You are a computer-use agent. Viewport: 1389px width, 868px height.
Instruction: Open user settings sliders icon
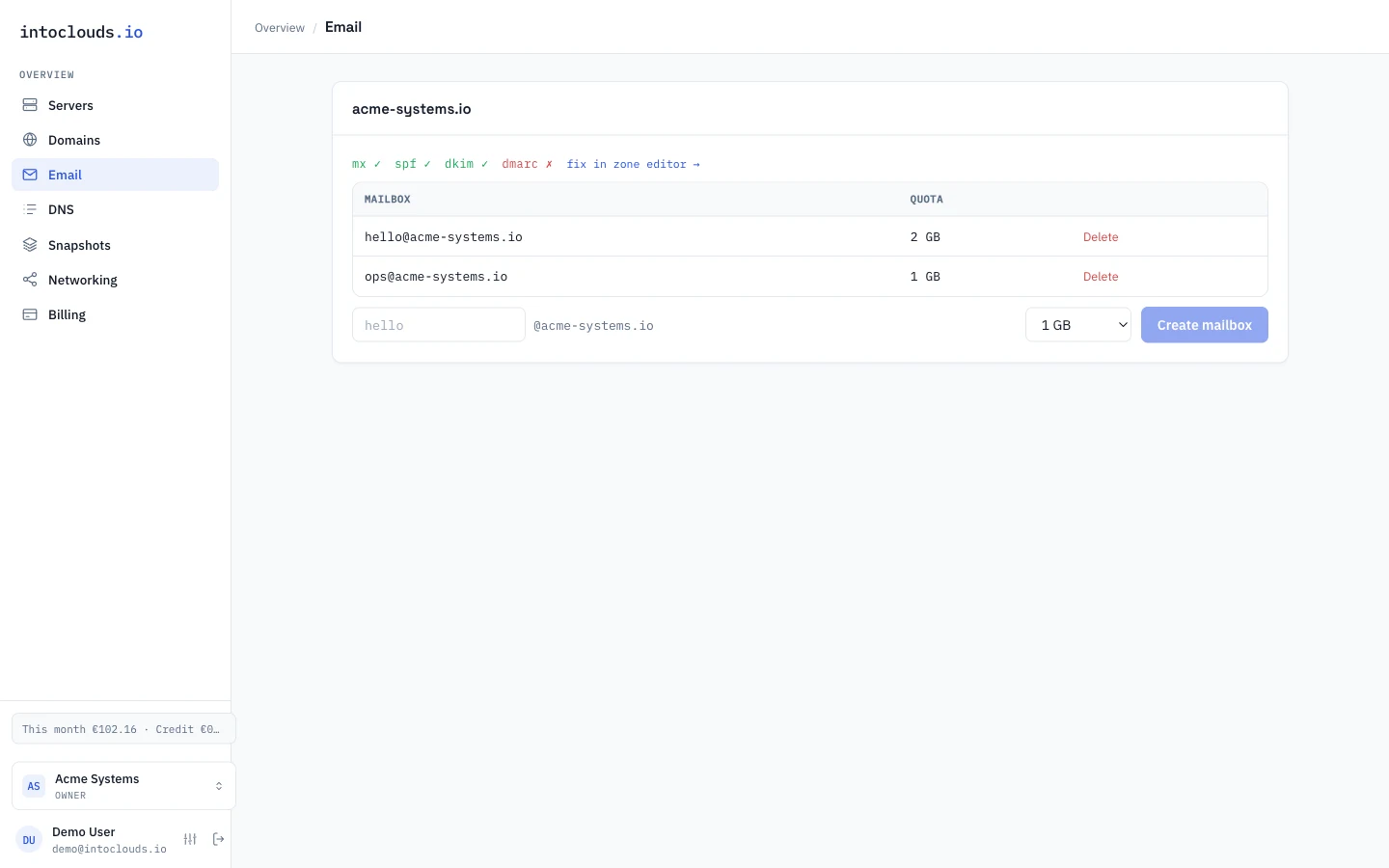point(190,839)
